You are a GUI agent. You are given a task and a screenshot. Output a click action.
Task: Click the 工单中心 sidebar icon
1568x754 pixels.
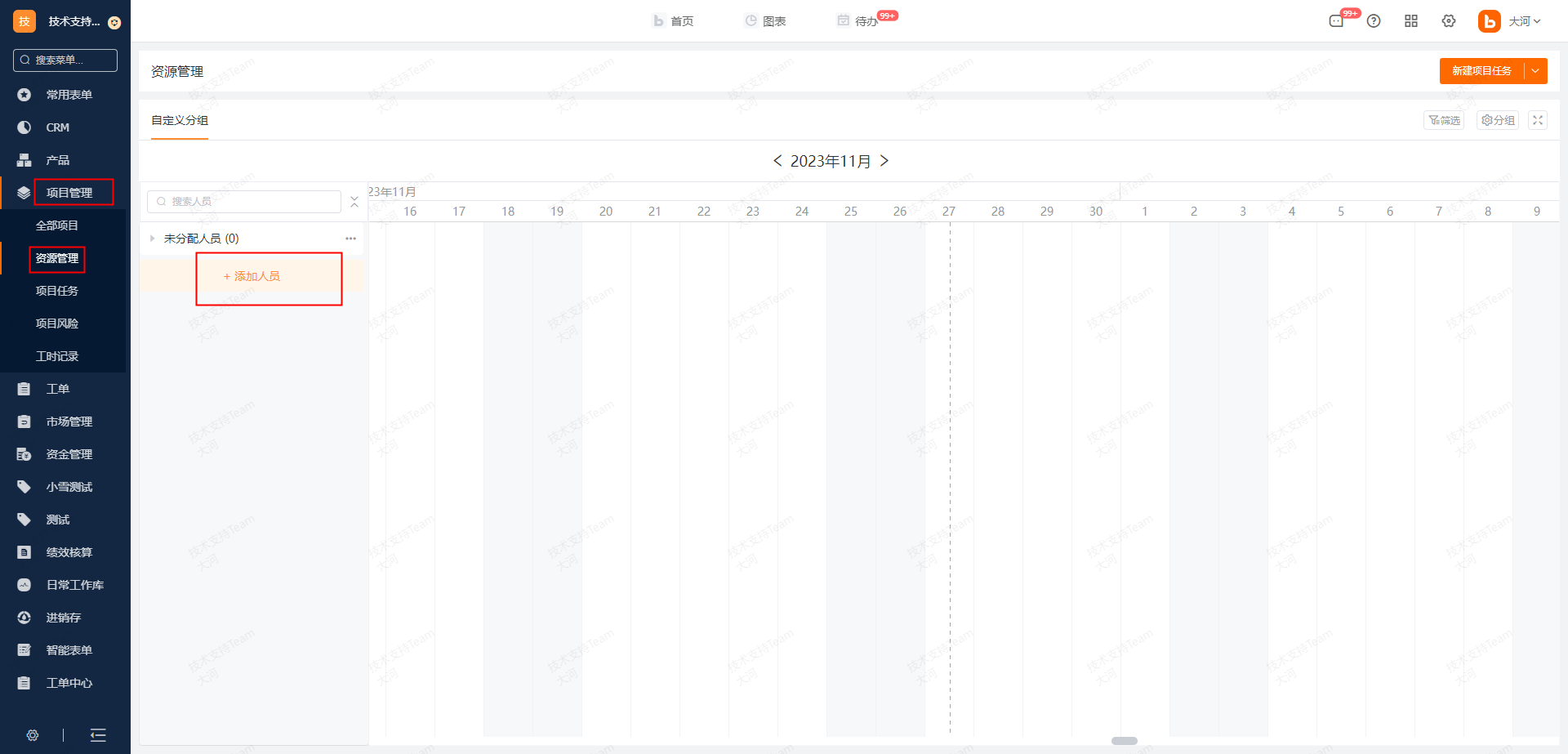(x=24, y=683)
